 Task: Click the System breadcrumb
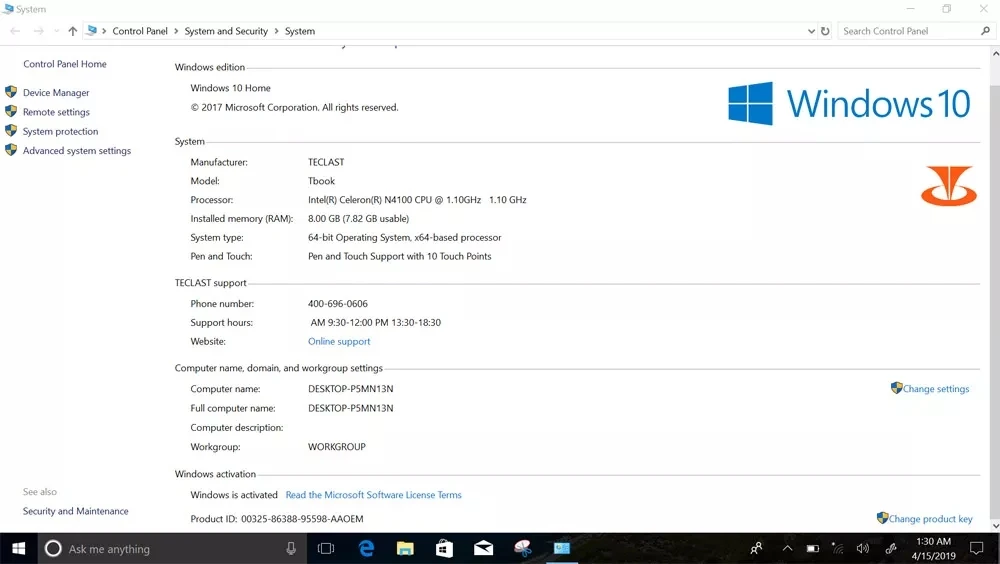tap(300, 31)
